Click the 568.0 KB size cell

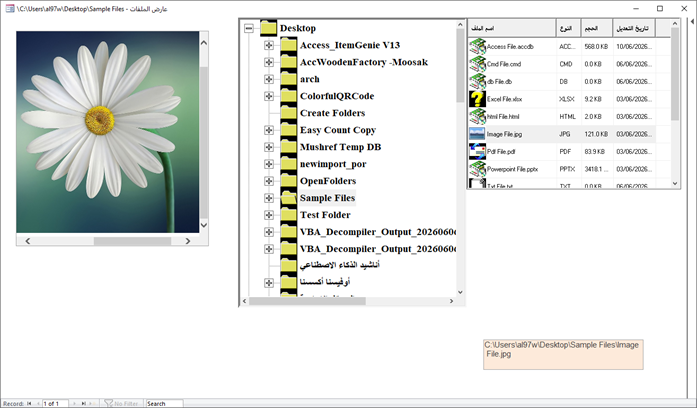tap(596, 46)
